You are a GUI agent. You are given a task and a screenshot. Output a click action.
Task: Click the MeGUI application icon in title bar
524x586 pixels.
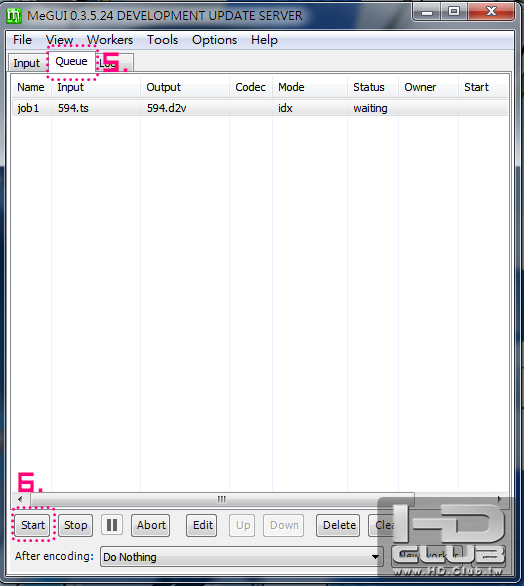[14, 16]
